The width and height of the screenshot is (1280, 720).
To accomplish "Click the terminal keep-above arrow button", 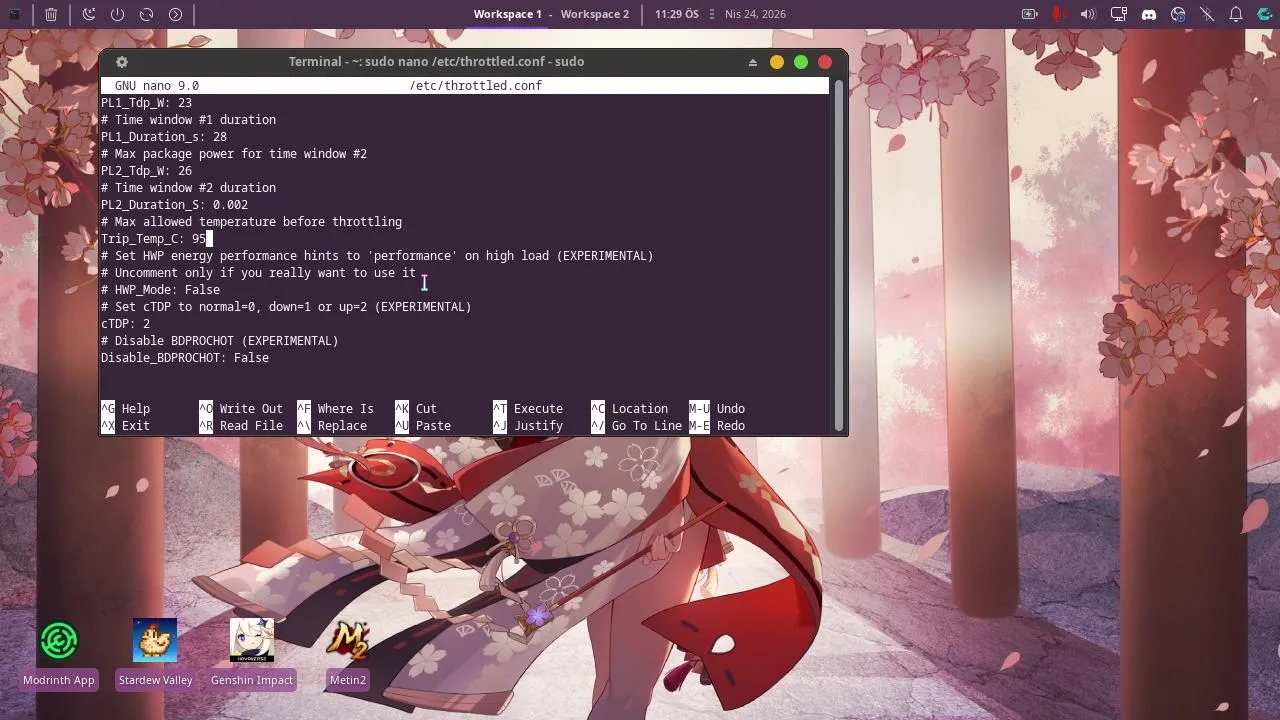I will pos(753,62).
